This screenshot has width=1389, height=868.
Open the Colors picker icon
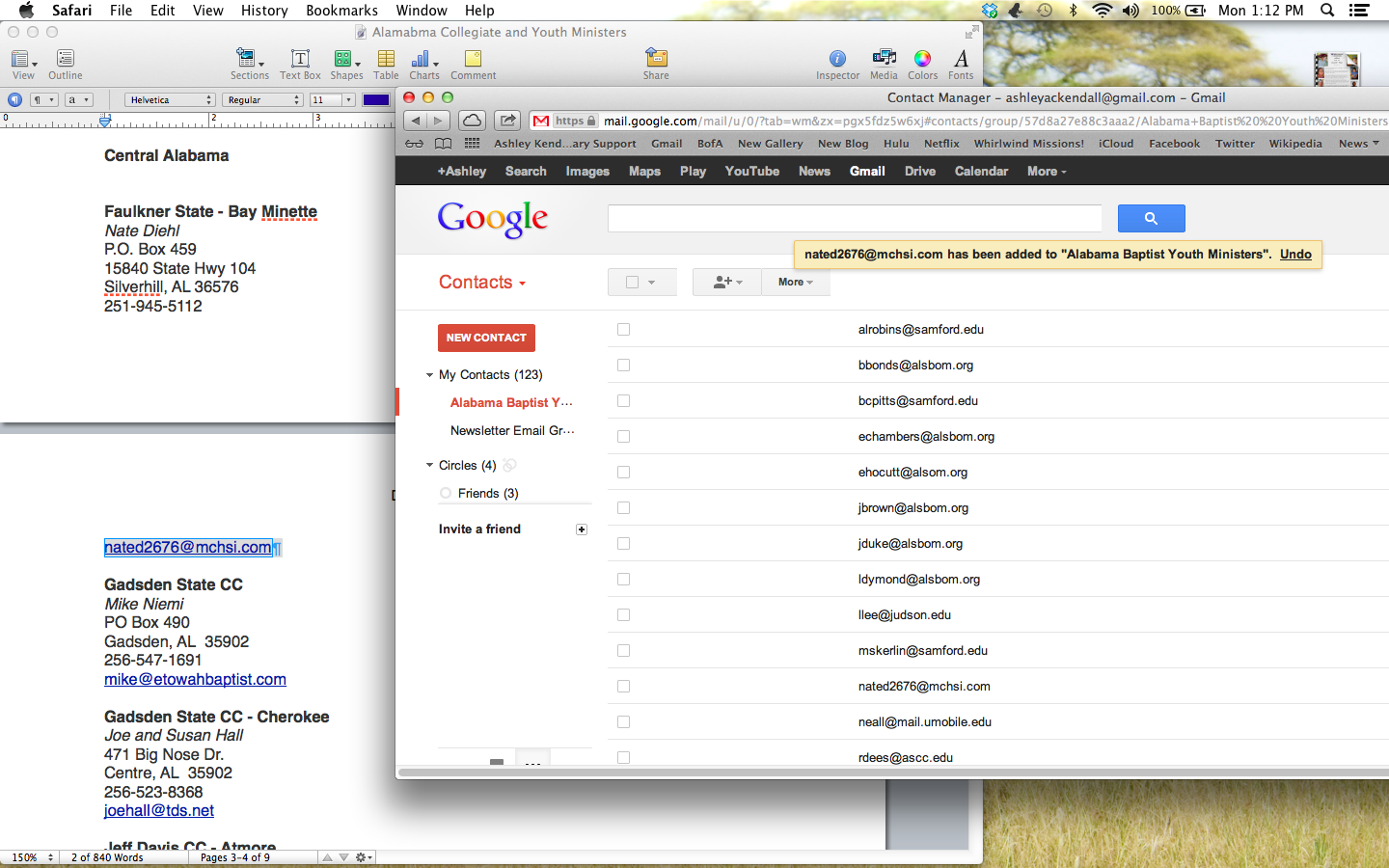click(922, 64)
